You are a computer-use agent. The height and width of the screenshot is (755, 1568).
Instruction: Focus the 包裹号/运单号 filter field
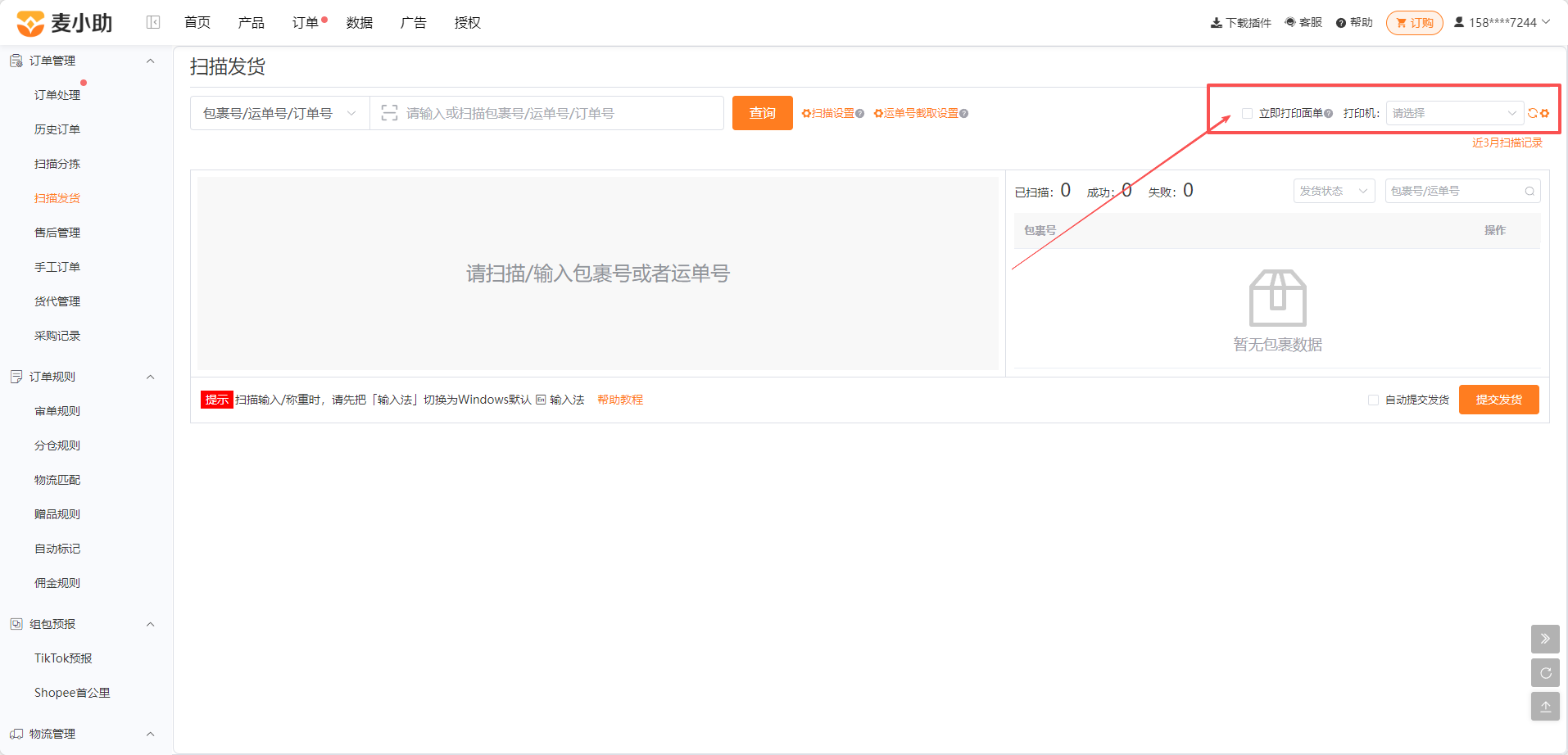[x=1463, y=191]
